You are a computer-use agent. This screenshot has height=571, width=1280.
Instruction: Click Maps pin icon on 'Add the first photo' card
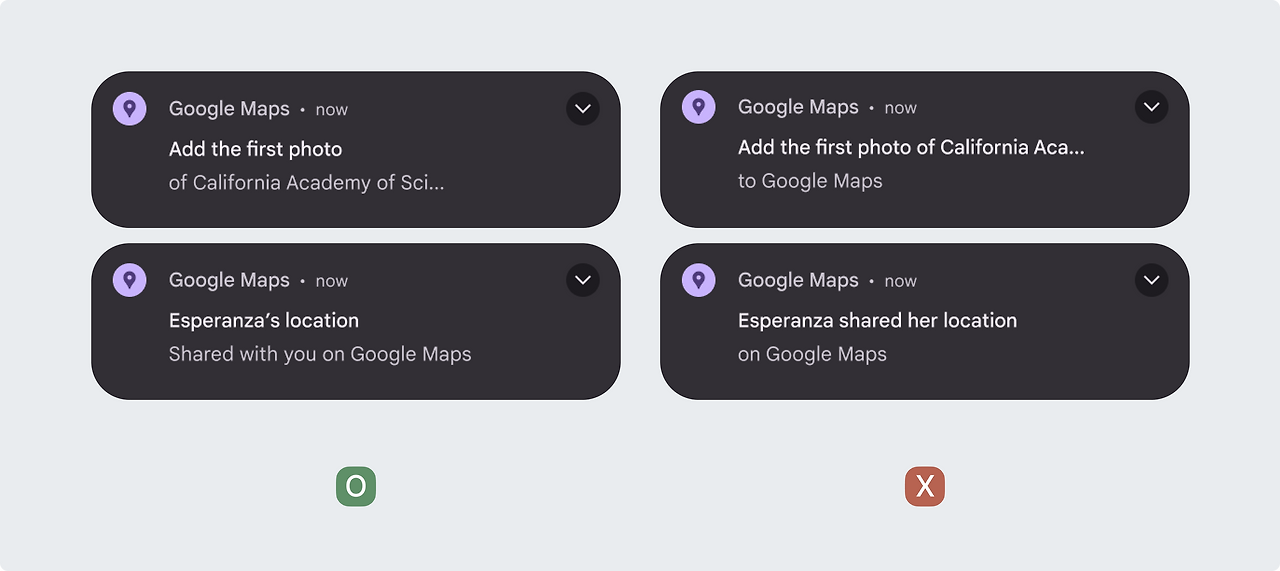pos(130,109)
